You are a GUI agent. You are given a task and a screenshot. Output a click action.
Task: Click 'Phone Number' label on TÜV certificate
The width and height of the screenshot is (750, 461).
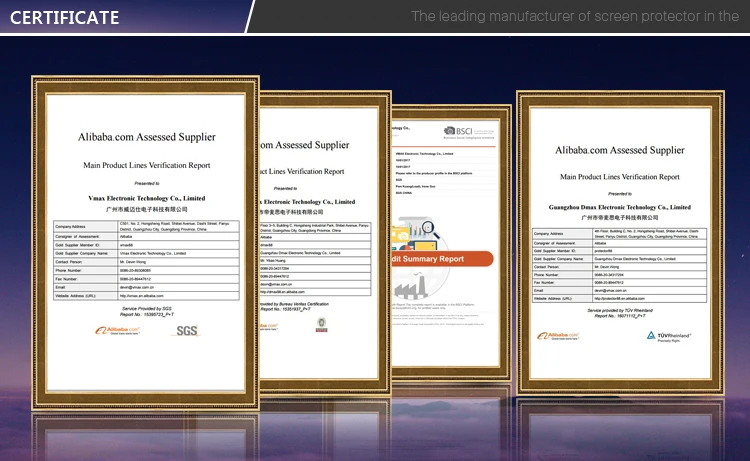pos(546,275)
